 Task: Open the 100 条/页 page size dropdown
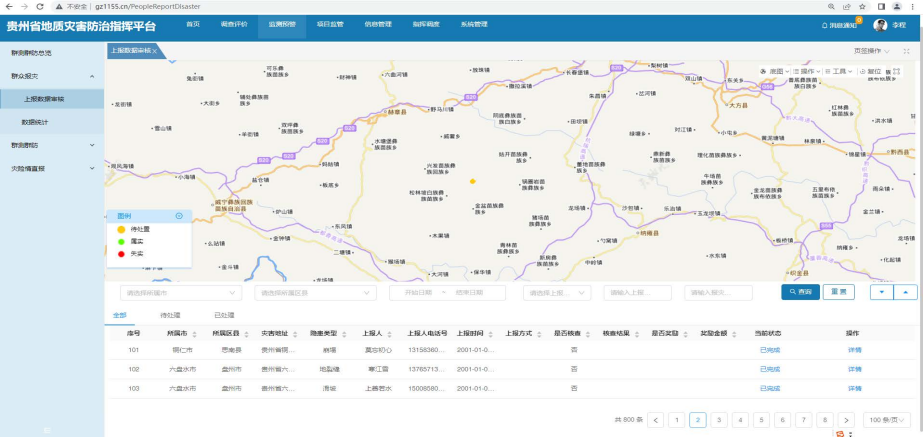click(887, 420)
